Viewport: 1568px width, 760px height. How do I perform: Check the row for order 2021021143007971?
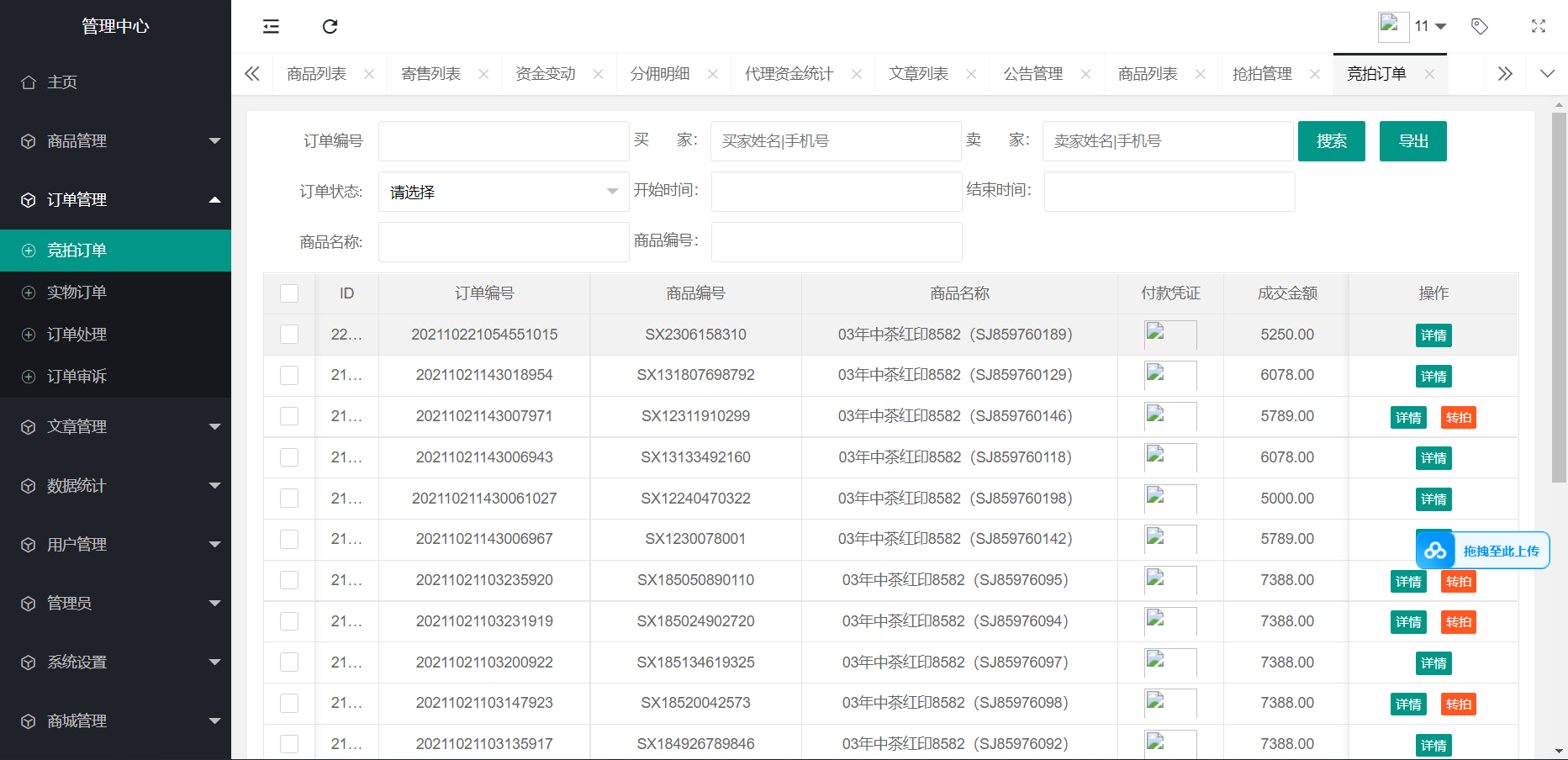coord(289,416)
